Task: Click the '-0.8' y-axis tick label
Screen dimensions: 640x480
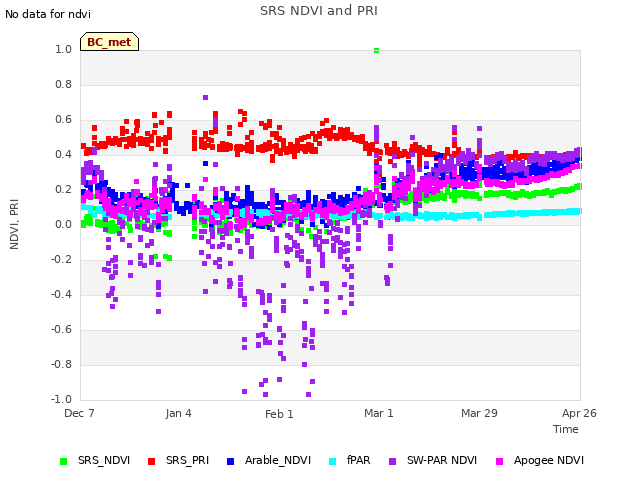Action: [62, 364]
